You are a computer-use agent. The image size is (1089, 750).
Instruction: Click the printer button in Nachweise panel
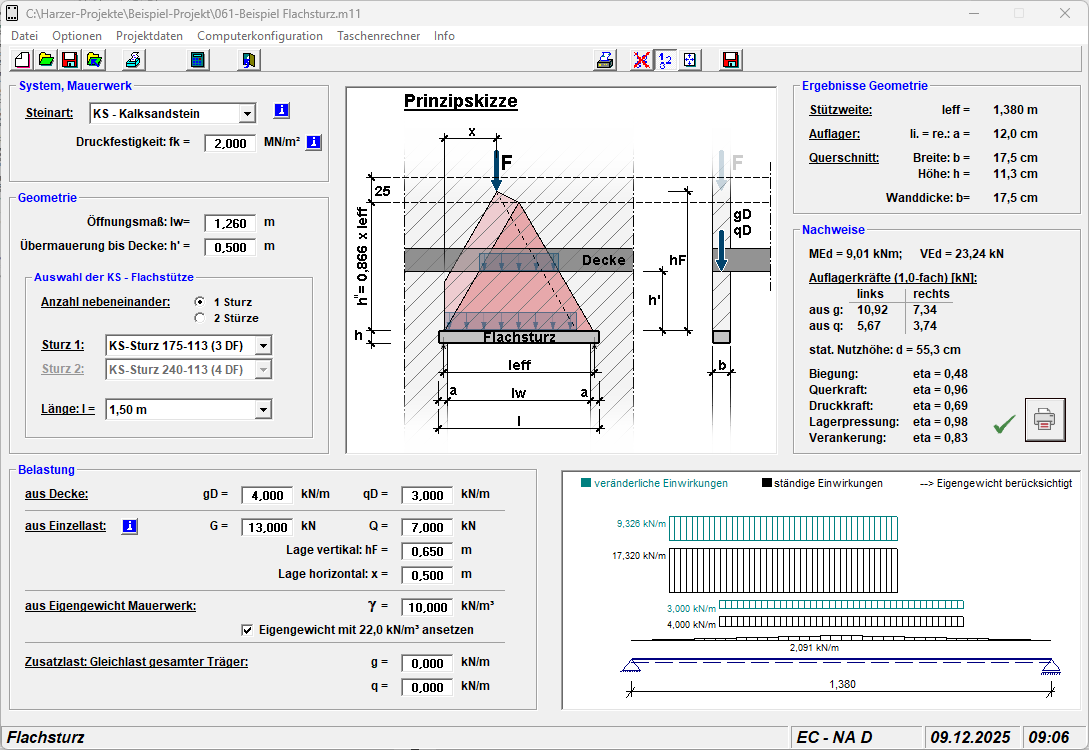(x=1045, y=419)
